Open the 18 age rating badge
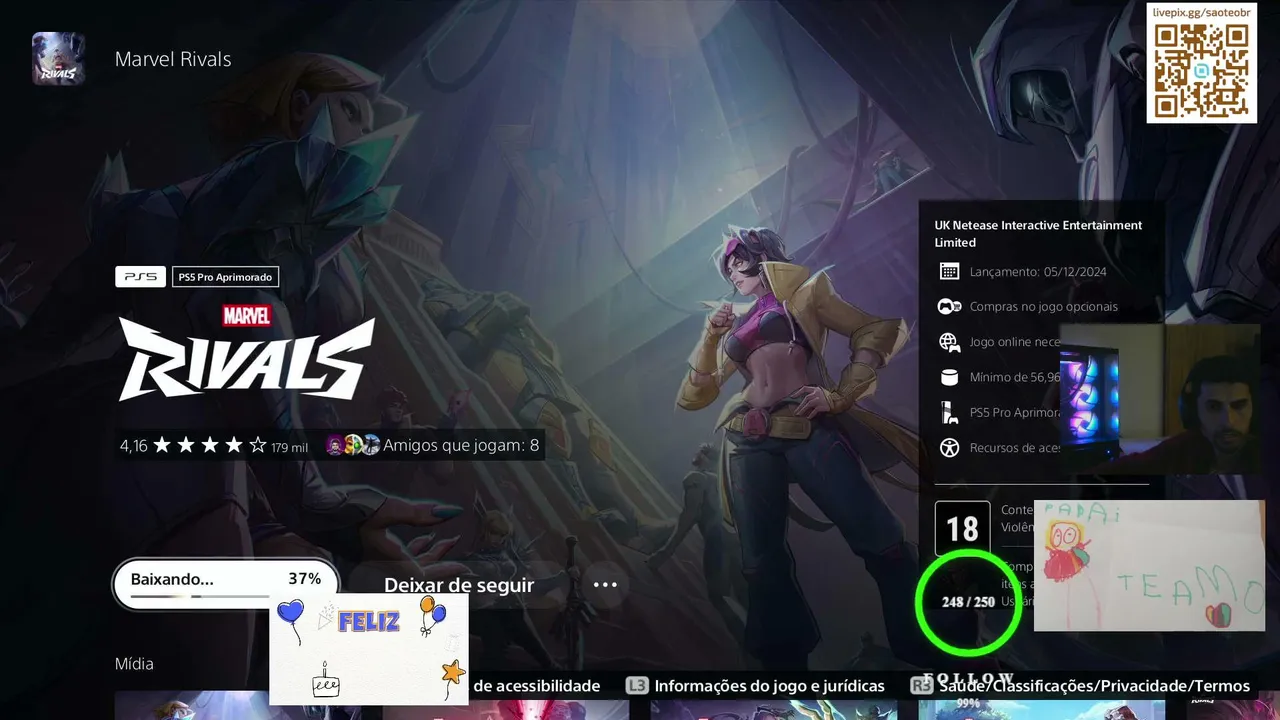Viewport: 1280px width, 720px height. point(962,528)
